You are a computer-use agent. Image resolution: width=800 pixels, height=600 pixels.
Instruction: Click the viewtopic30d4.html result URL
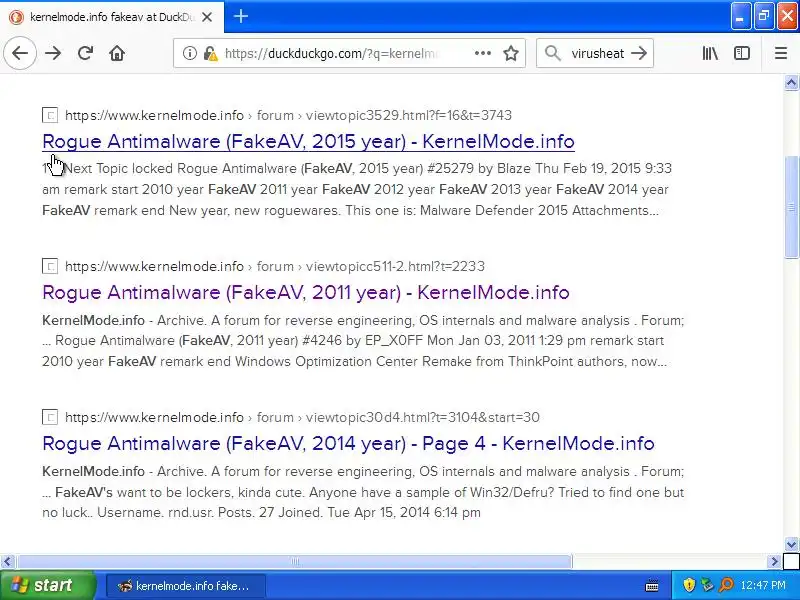coord(302,417)
